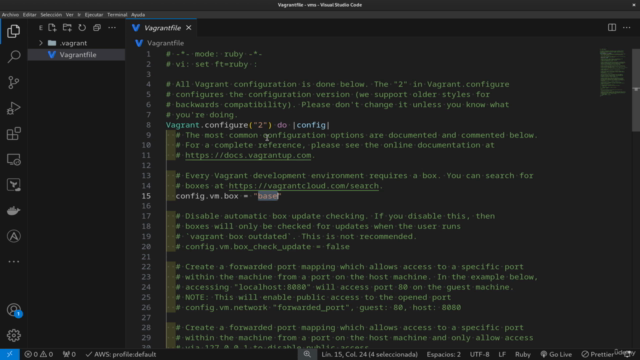Create a new folder in Explorer
Viewport: 640px width, 360px height.
tap(67, 28)
